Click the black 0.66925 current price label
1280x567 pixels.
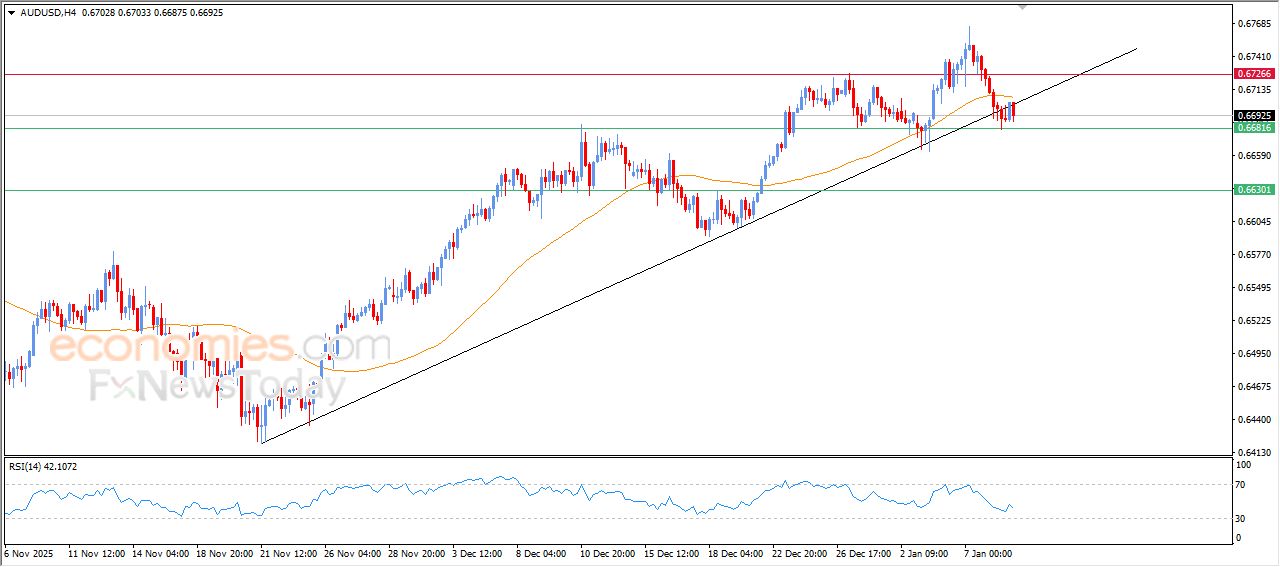coord(1254,116)
